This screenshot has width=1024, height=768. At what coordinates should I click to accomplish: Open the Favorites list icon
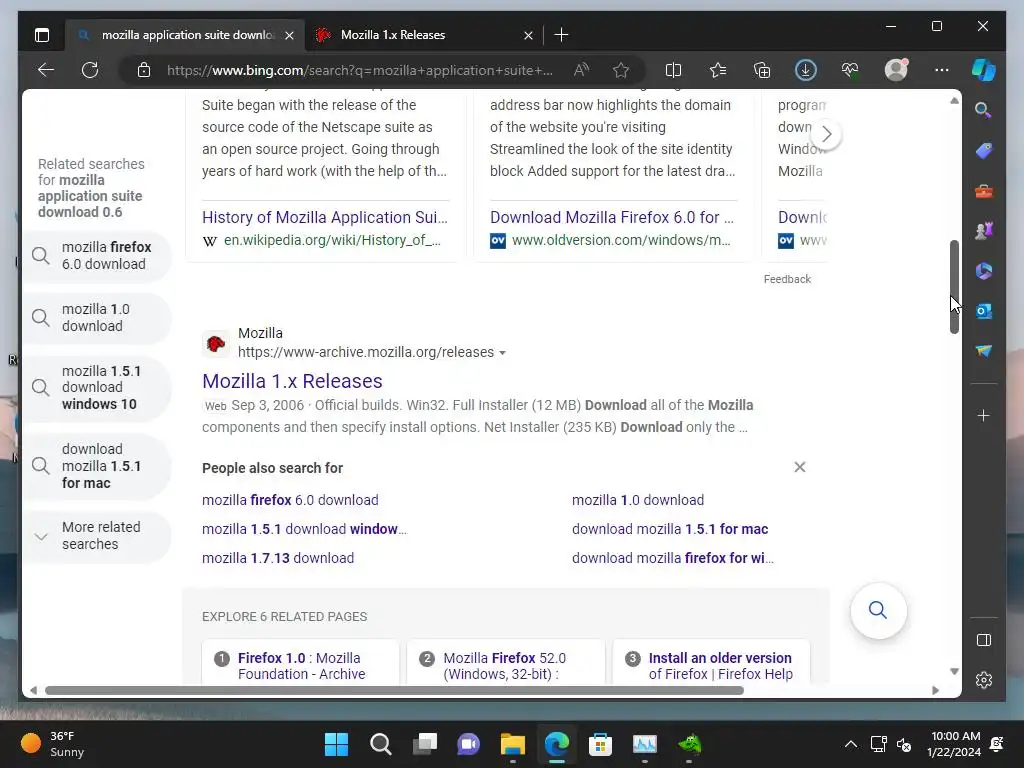[718, 70]
